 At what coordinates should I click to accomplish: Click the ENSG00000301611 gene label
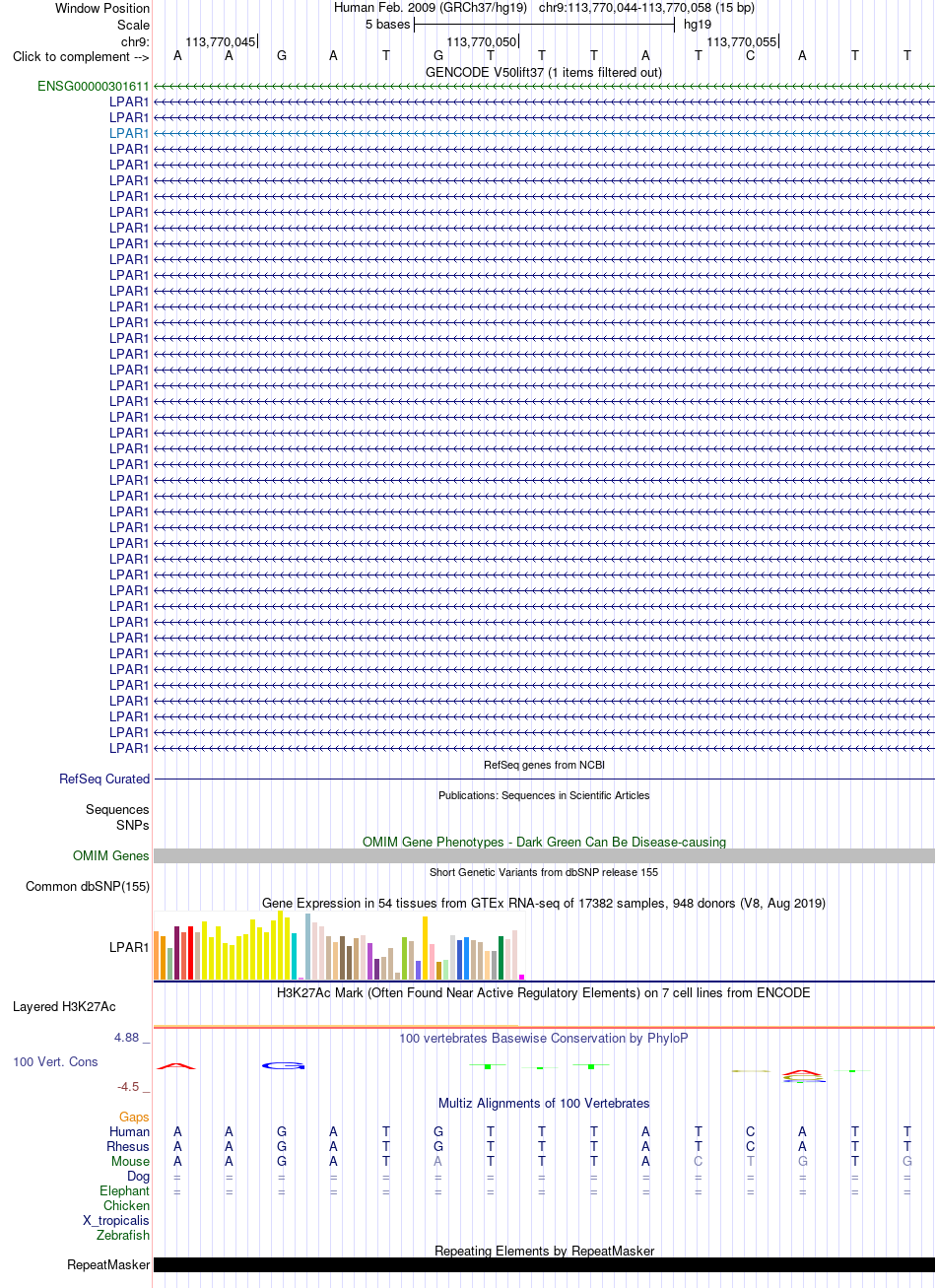pyautogui.click(x=94, y=86)
